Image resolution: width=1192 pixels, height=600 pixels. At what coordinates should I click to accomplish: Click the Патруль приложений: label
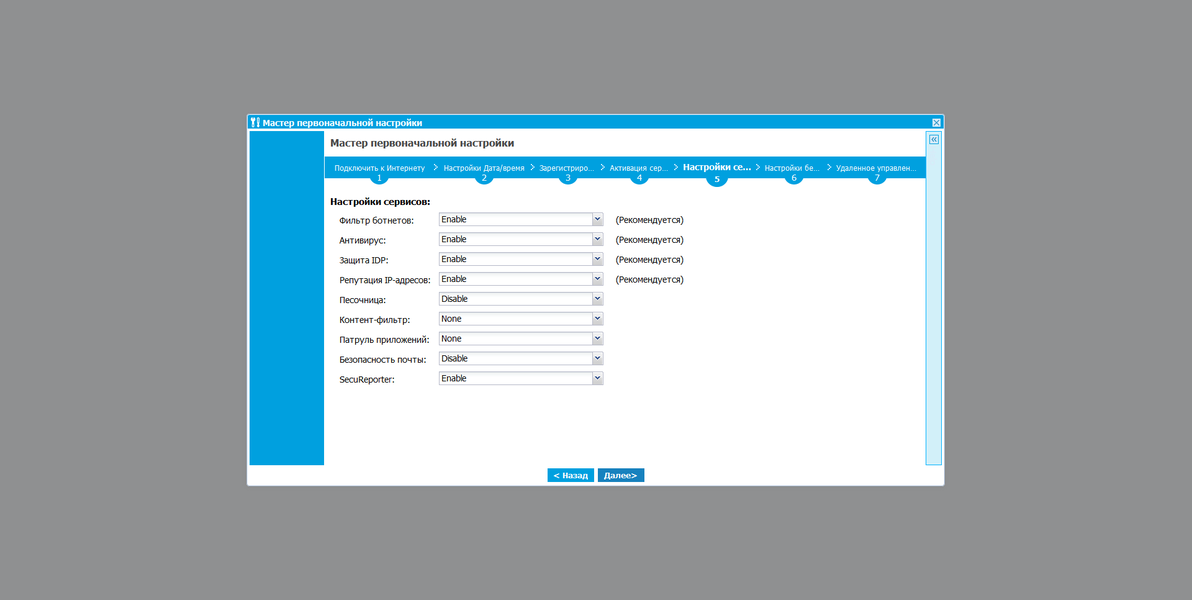385,340
